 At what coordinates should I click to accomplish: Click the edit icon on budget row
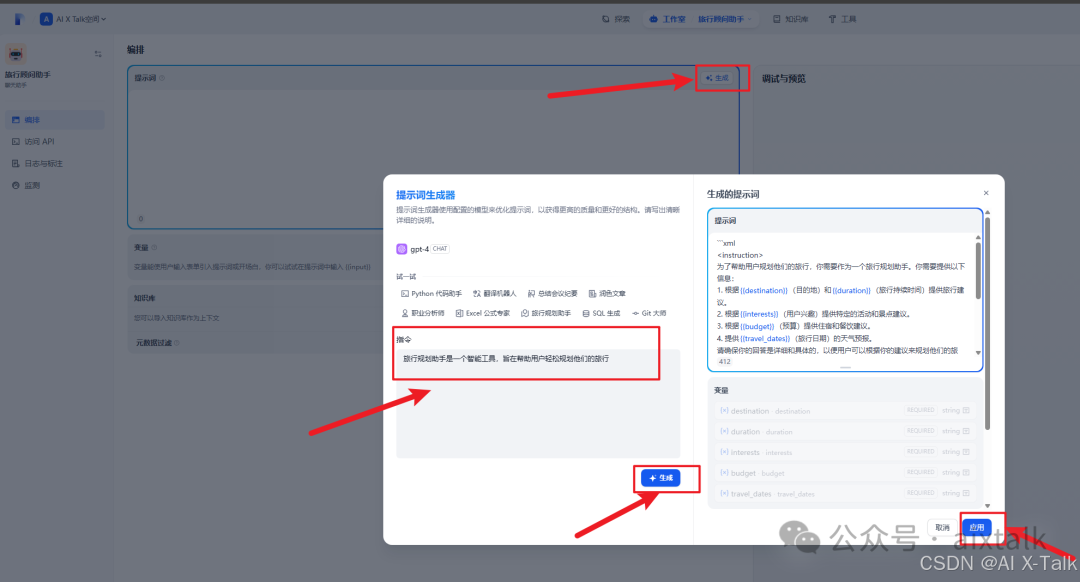[966, 472]
